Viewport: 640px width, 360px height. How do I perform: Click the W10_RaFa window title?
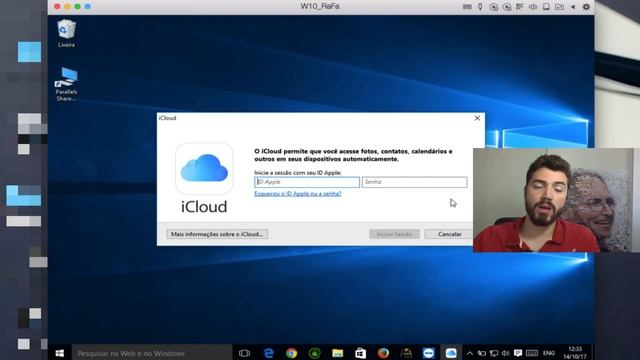click(320, 6)
